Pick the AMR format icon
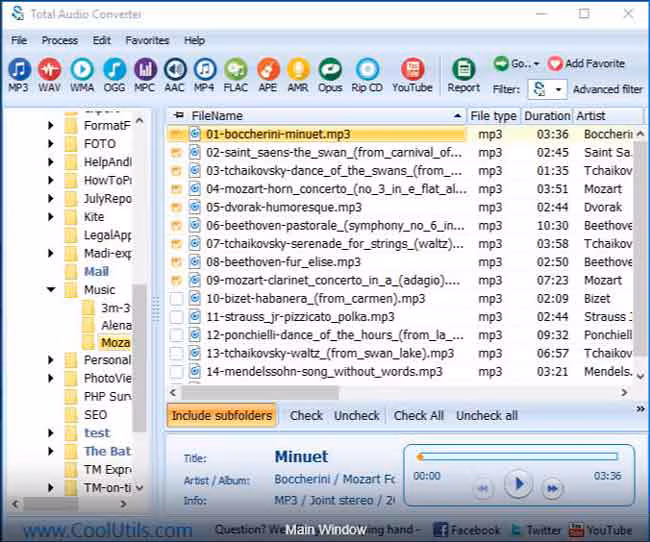This screenshot has height=542, width=650. click(298, 69)
